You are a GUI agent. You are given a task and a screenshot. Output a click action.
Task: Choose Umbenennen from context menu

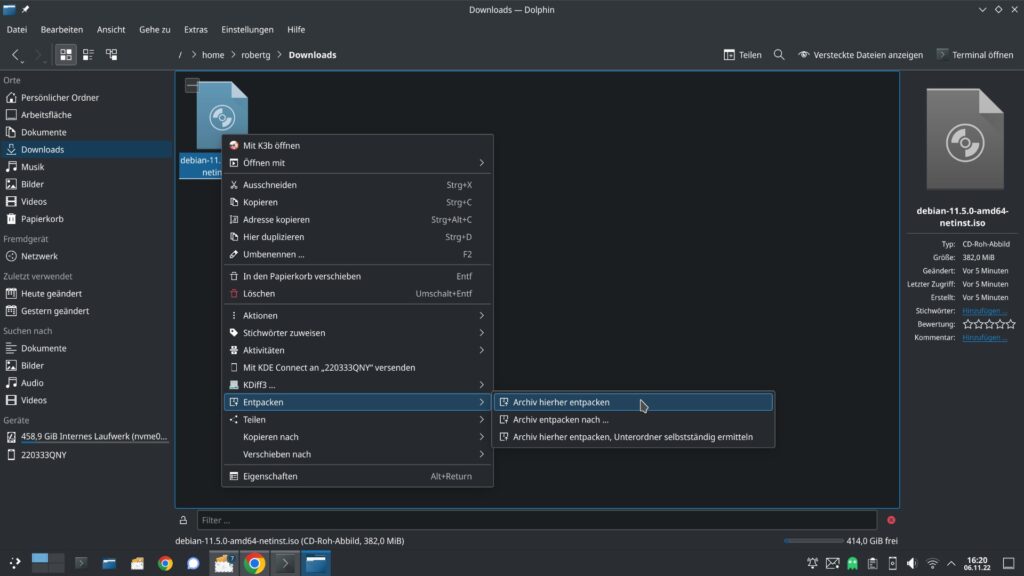(357, 254)
